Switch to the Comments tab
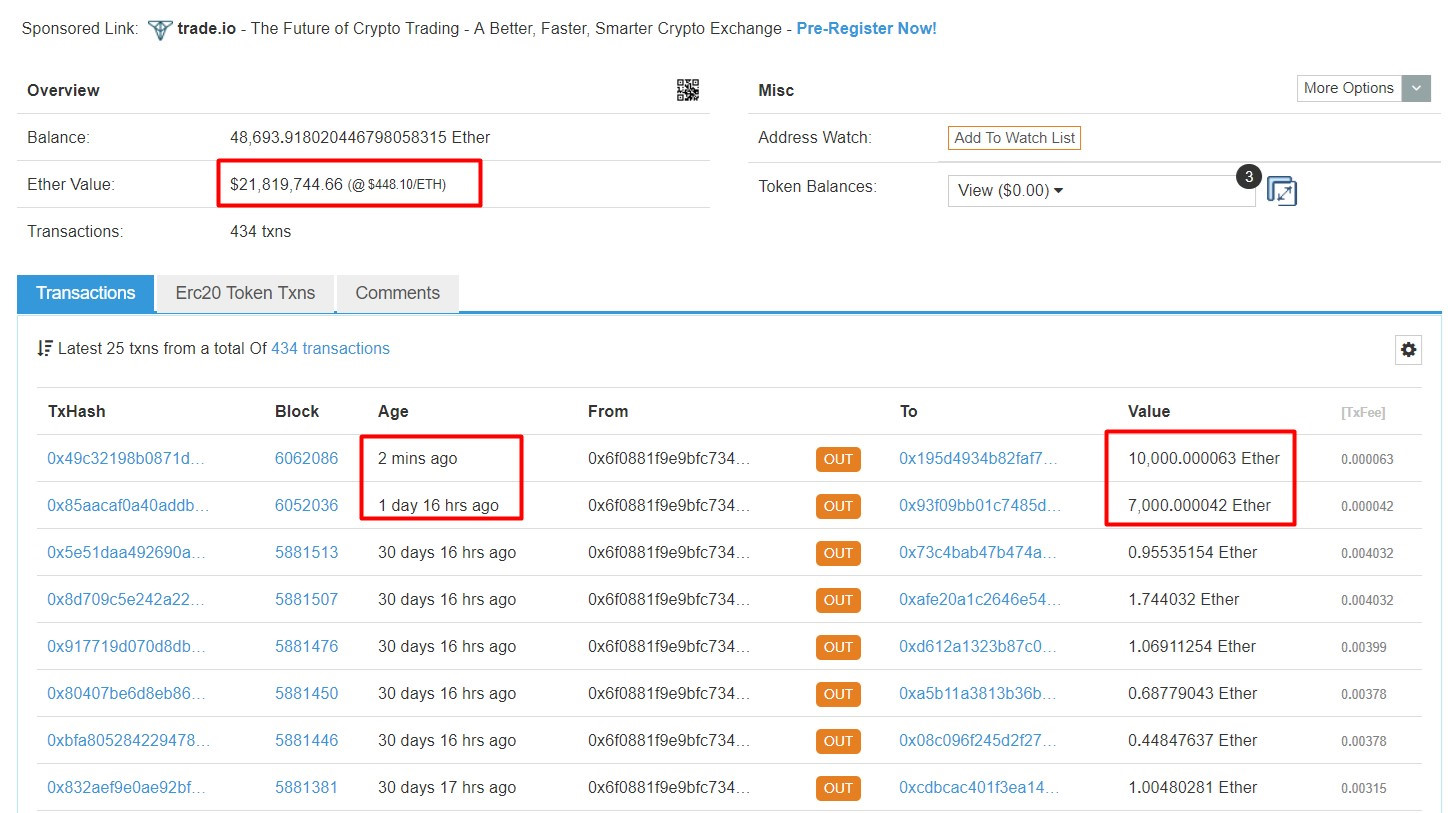This screenshot has width=1448, height=813. click(397, 293)
